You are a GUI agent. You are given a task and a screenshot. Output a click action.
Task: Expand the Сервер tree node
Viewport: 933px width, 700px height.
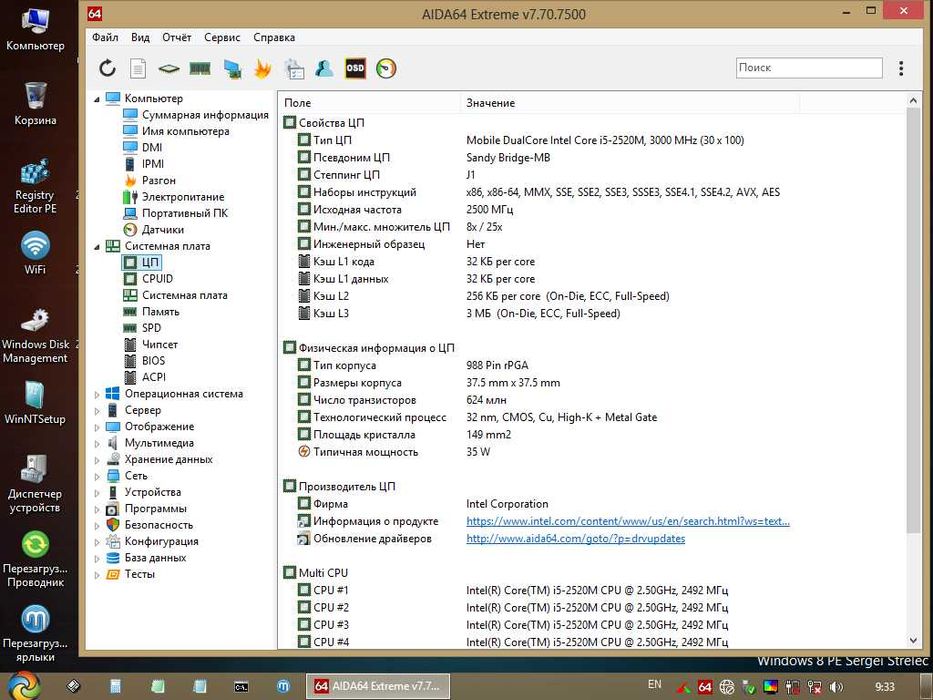[x=97, y=411]
